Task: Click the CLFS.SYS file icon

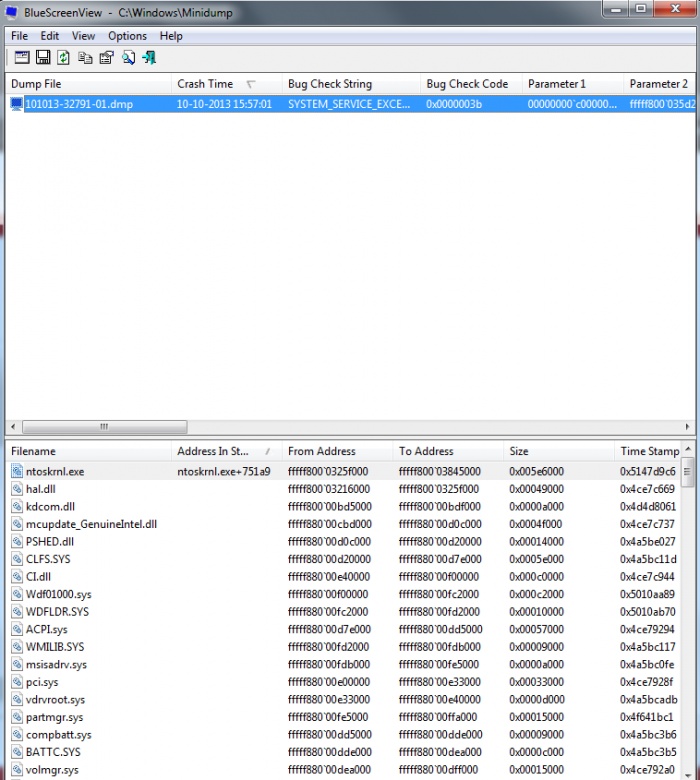Action: (x=17, y=559)
